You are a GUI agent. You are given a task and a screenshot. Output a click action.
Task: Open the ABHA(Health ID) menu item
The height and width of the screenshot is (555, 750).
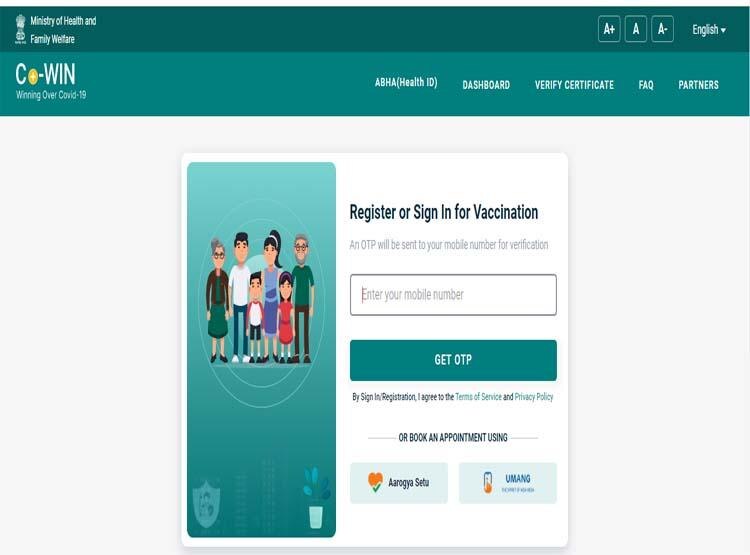(x=406, y=82)
